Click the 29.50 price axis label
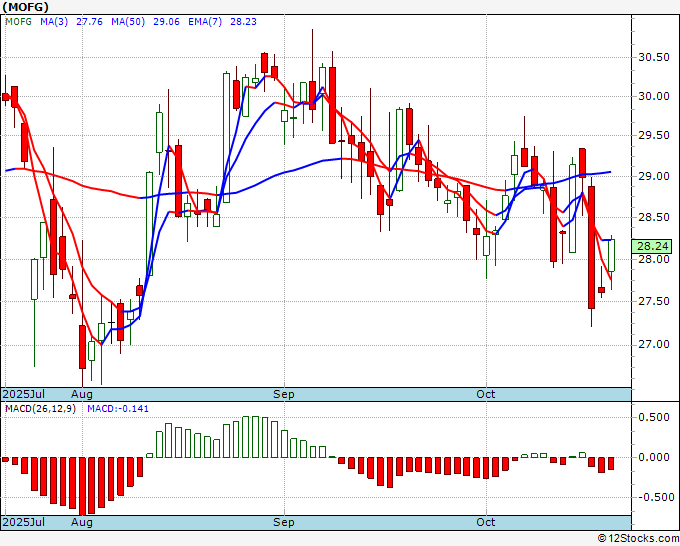 pos(654,136)
